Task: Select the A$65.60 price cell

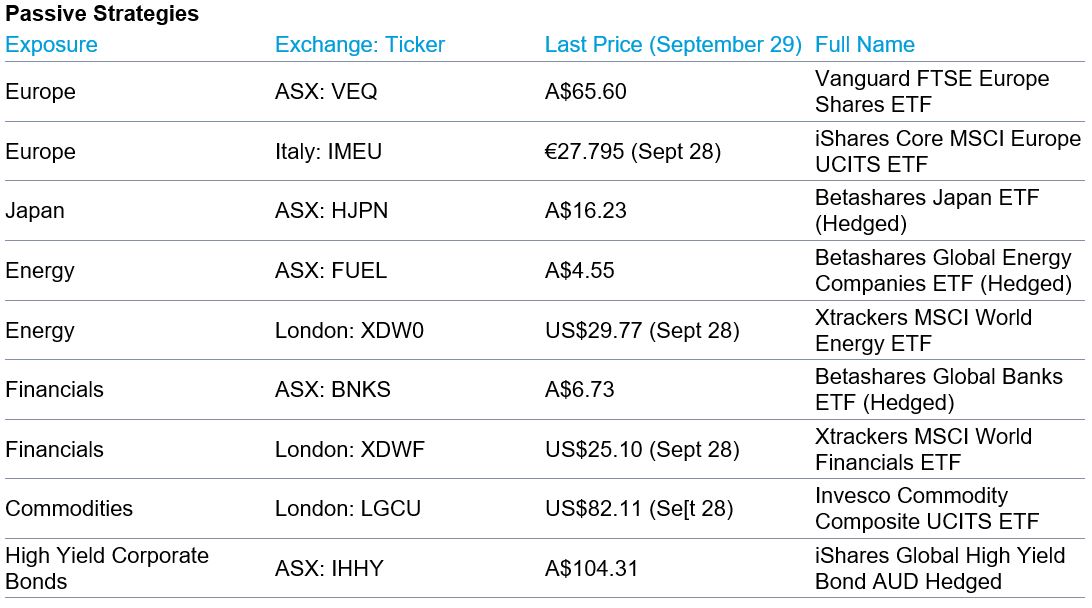Action: pos(586,92)
